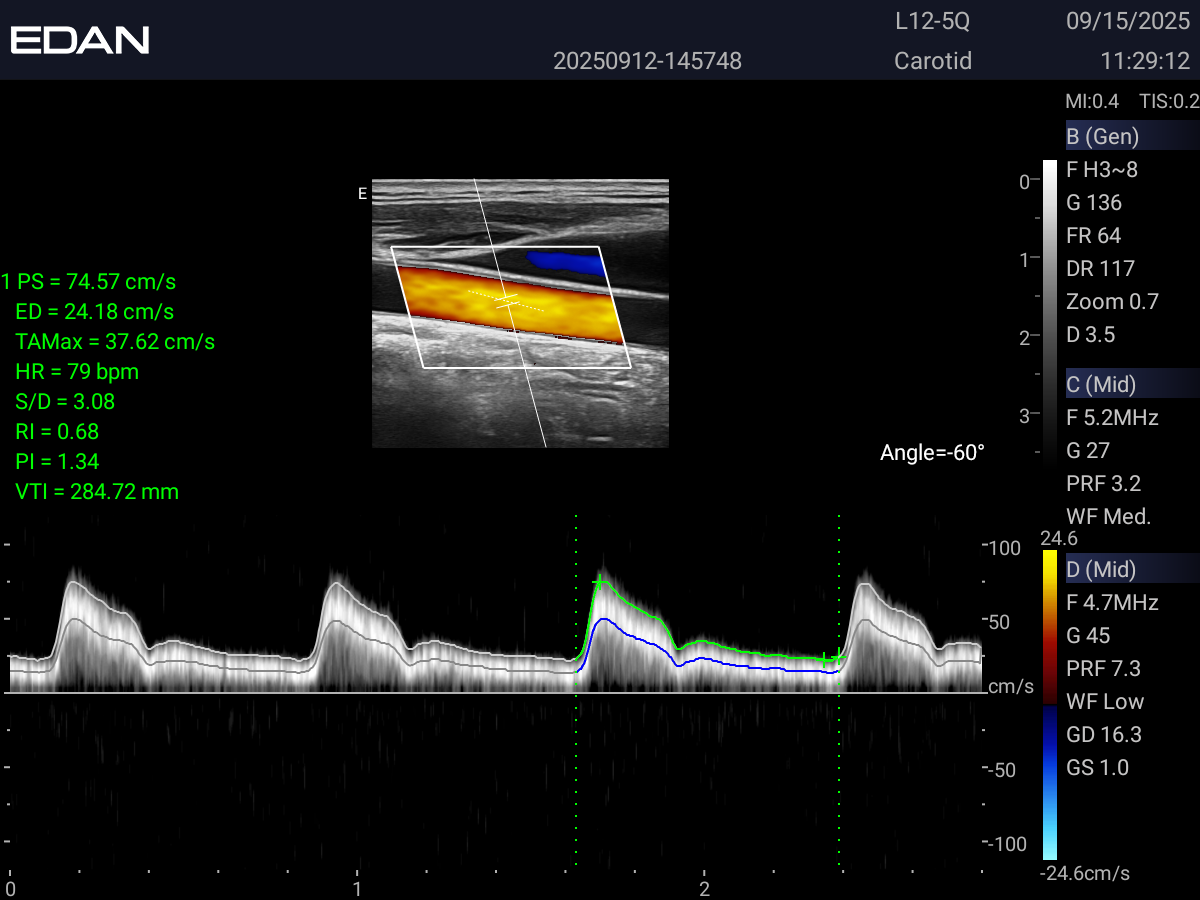Click the RI = 0.68 result
Image resolution: width=1200 pixels, height=900 pixels.
57,431
